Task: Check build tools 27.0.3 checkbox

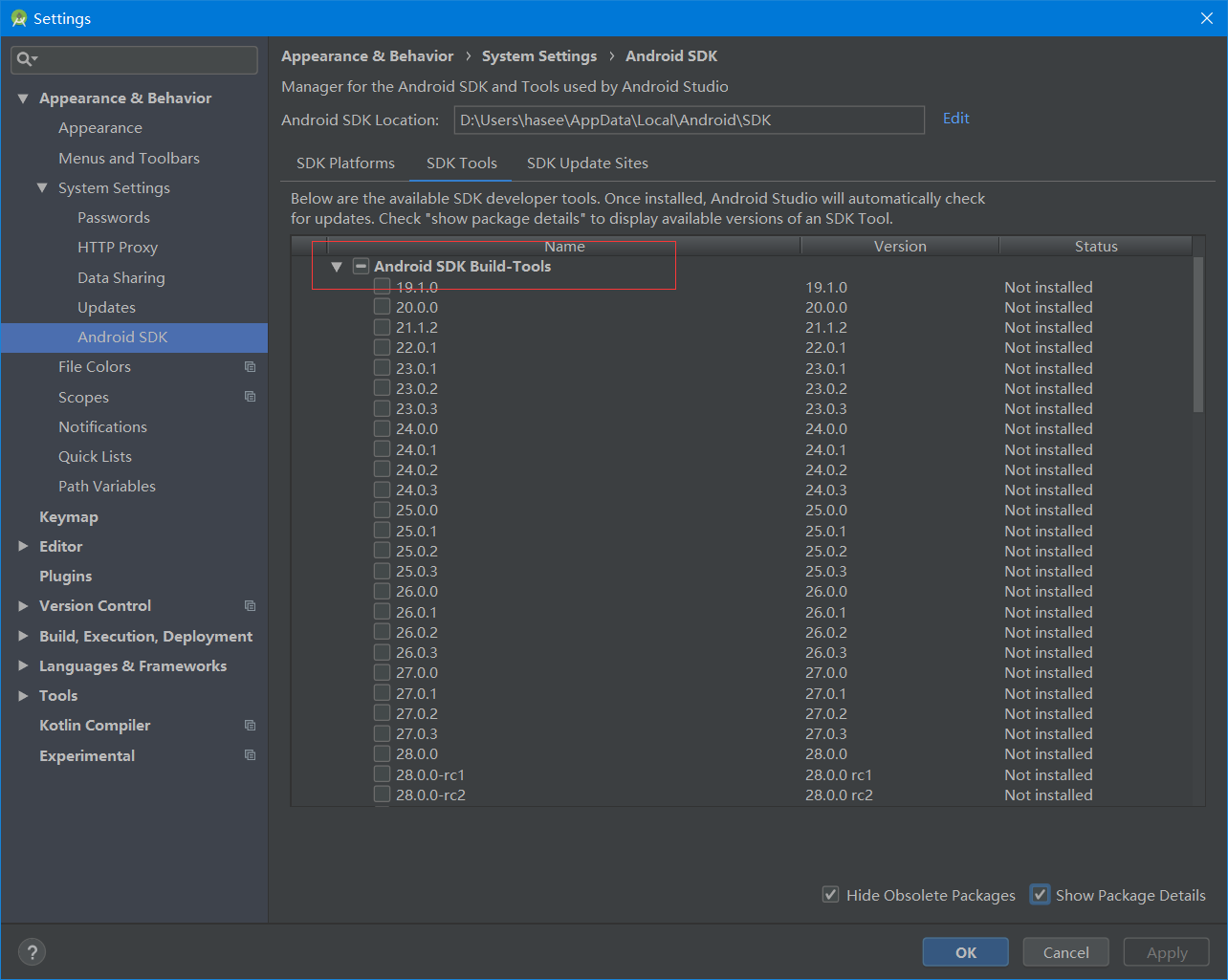Action: (382, 733)
